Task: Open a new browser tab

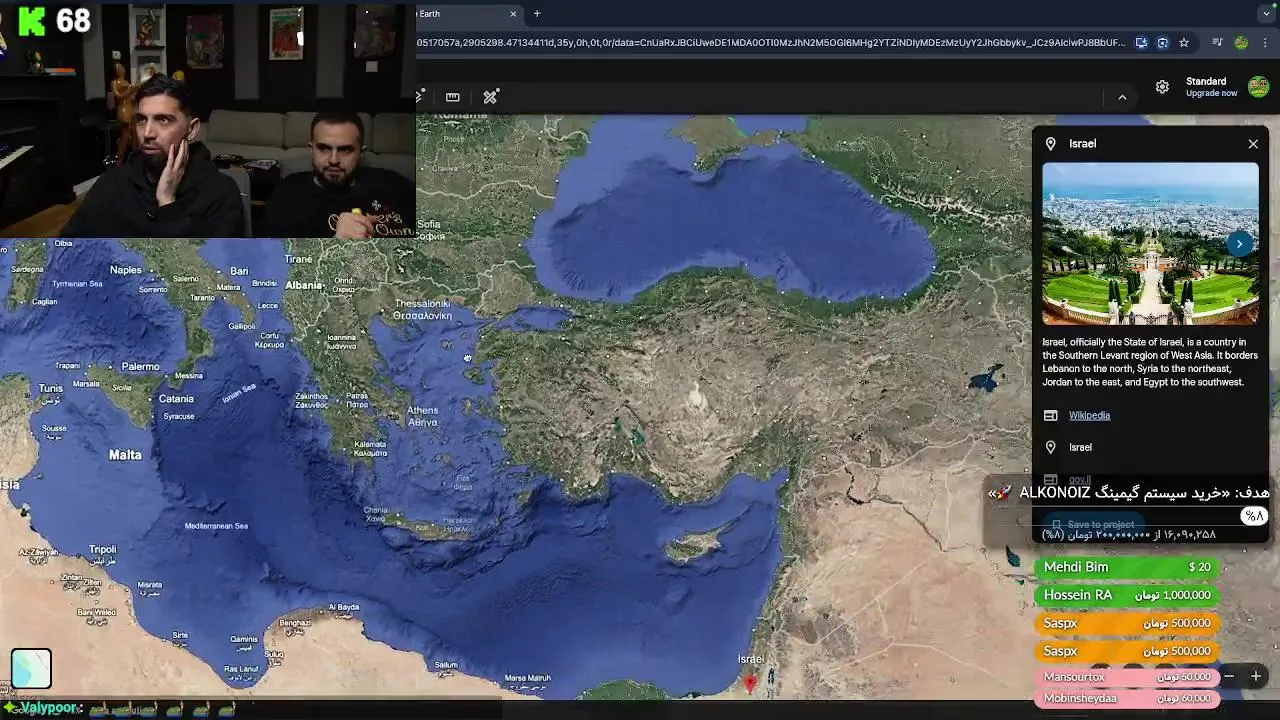Action: coord(537,14)
